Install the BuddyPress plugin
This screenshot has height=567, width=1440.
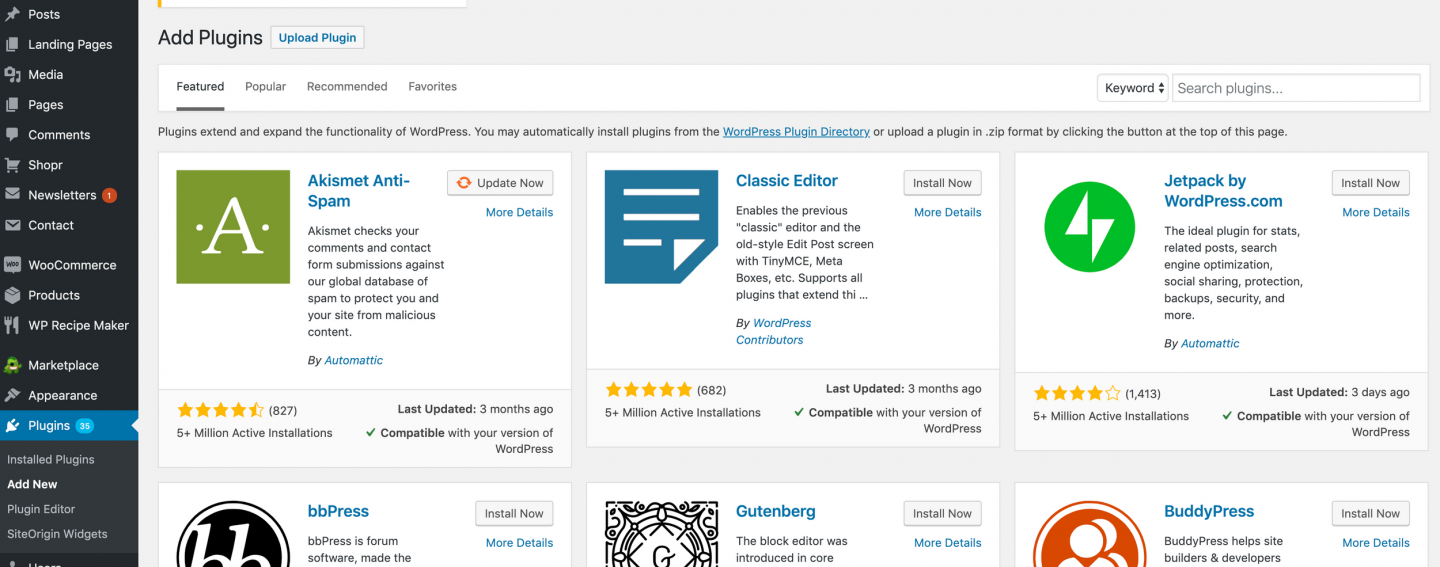pos(1370,513)
